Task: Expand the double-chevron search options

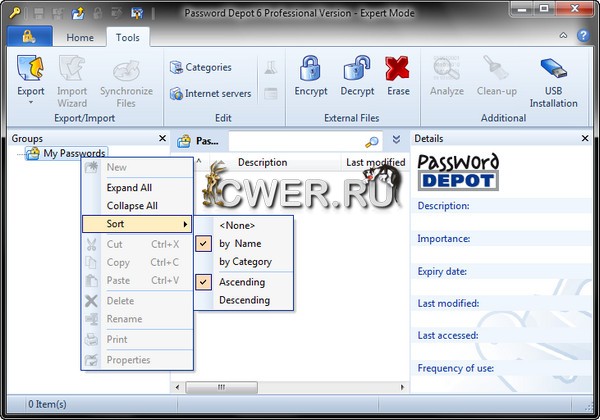Action: [x=396, y=140]
